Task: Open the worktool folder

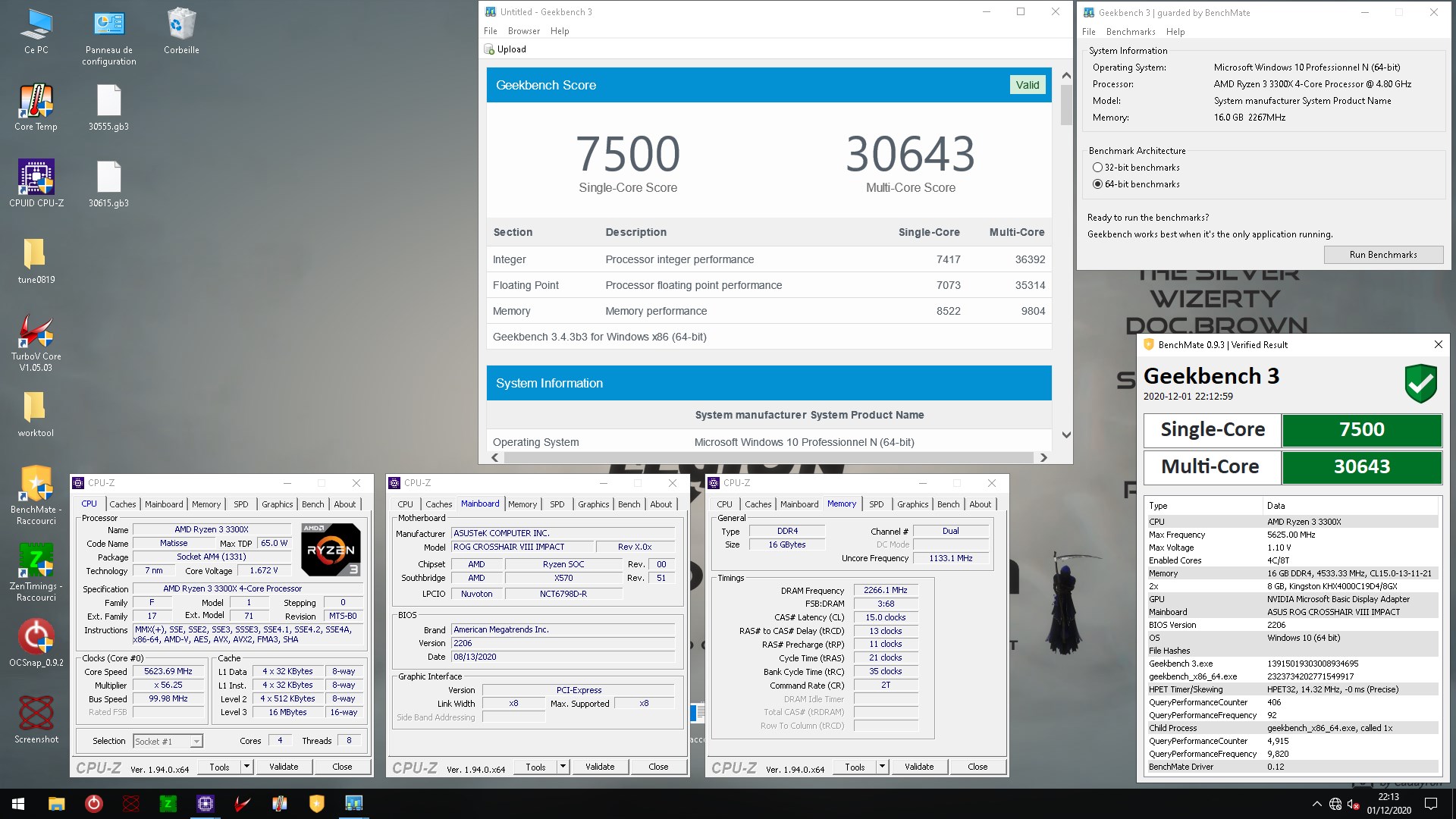Action: pyautogui.click(x=36, y=414)
